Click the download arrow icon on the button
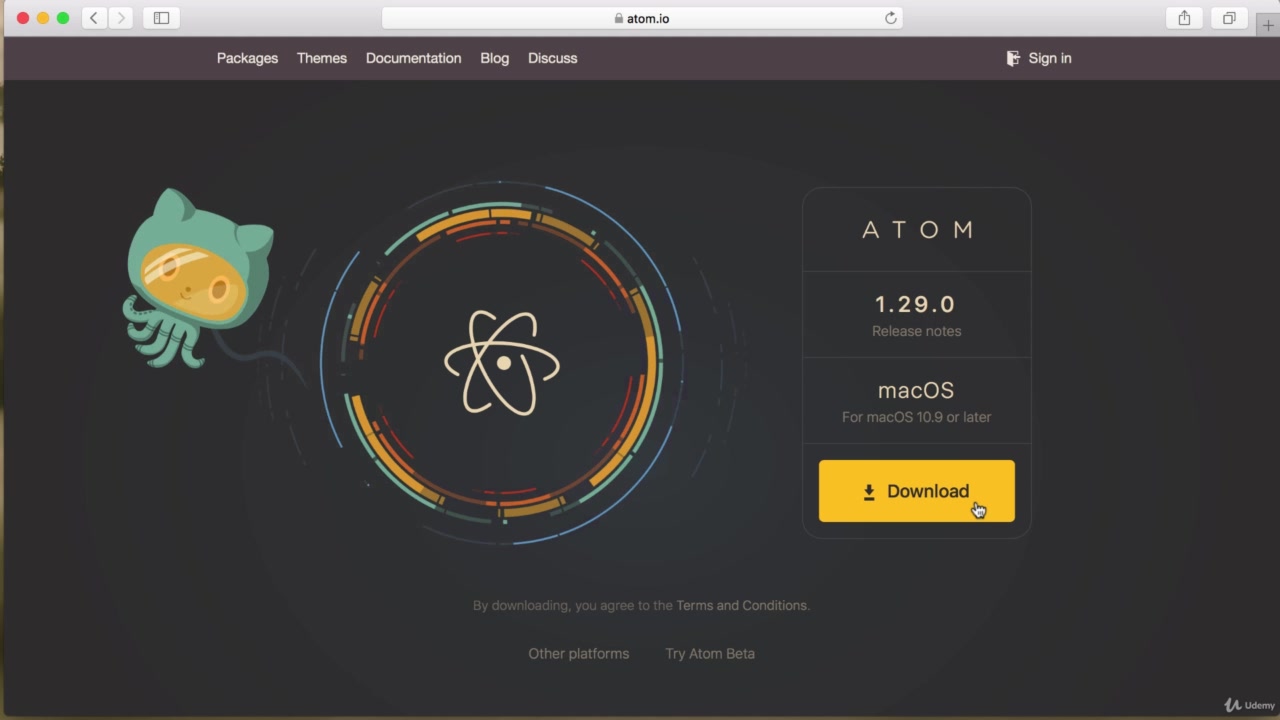The width and height of the screenshot is (1280, 720). pos(869,491)
